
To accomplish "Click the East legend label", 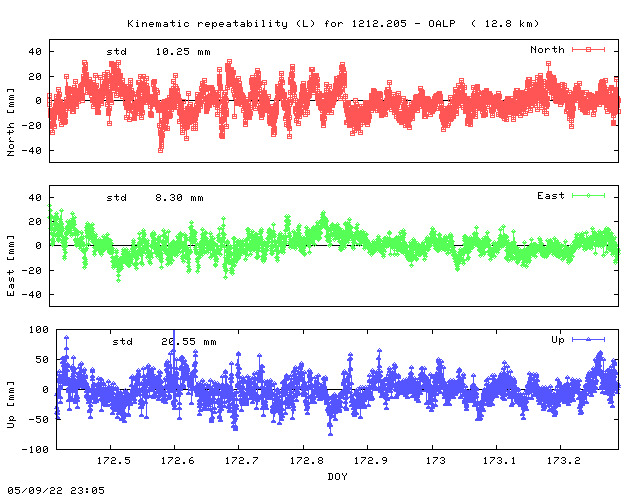I will coord(551,196).
